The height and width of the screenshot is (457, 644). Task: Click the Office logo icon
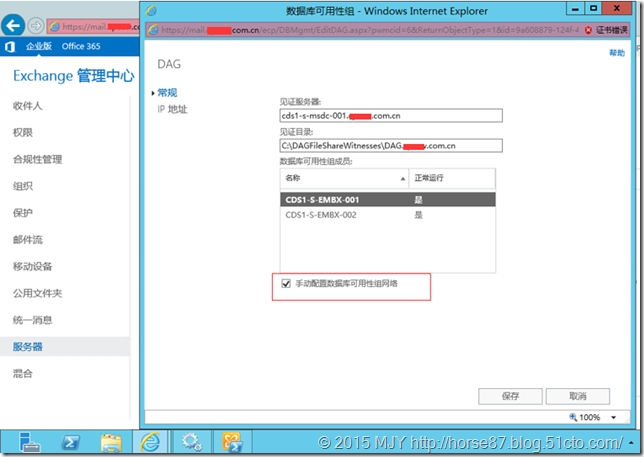click(x=10, y=46)
